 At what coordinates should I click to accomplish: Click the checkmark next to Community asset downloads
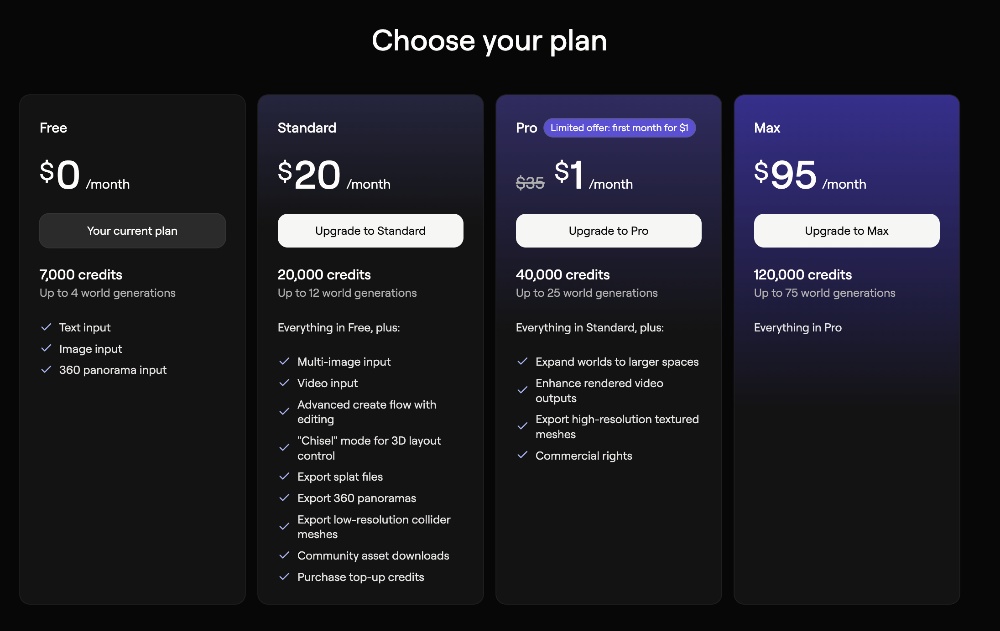click(x=284, y=556)
